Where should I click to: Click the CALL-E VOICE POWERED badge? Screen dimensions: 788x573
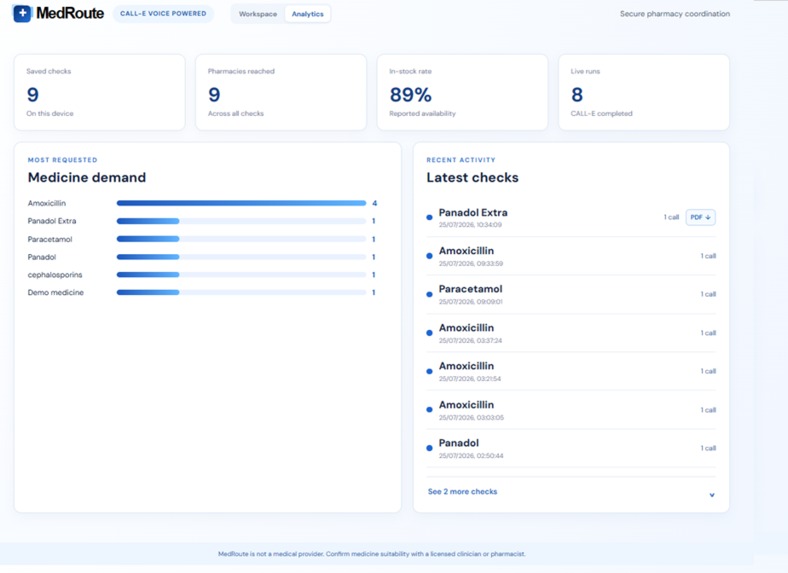[x=163, y=14]
